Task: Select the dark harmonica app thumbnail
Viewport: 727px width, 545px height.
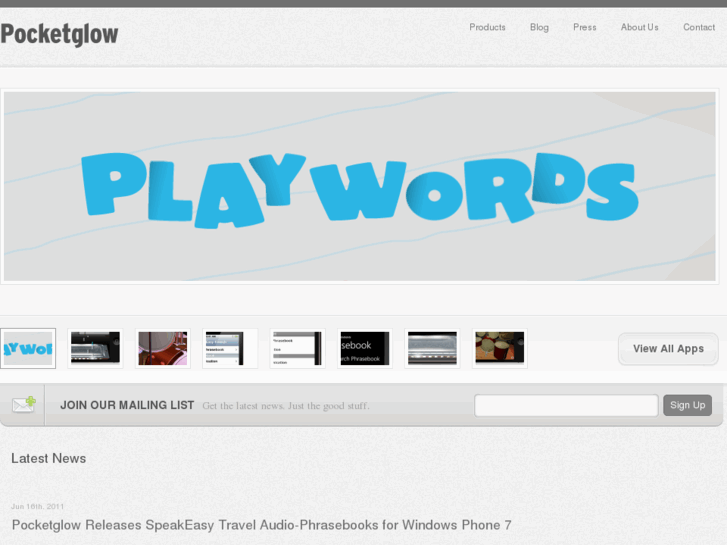Action: coord(95,348)
